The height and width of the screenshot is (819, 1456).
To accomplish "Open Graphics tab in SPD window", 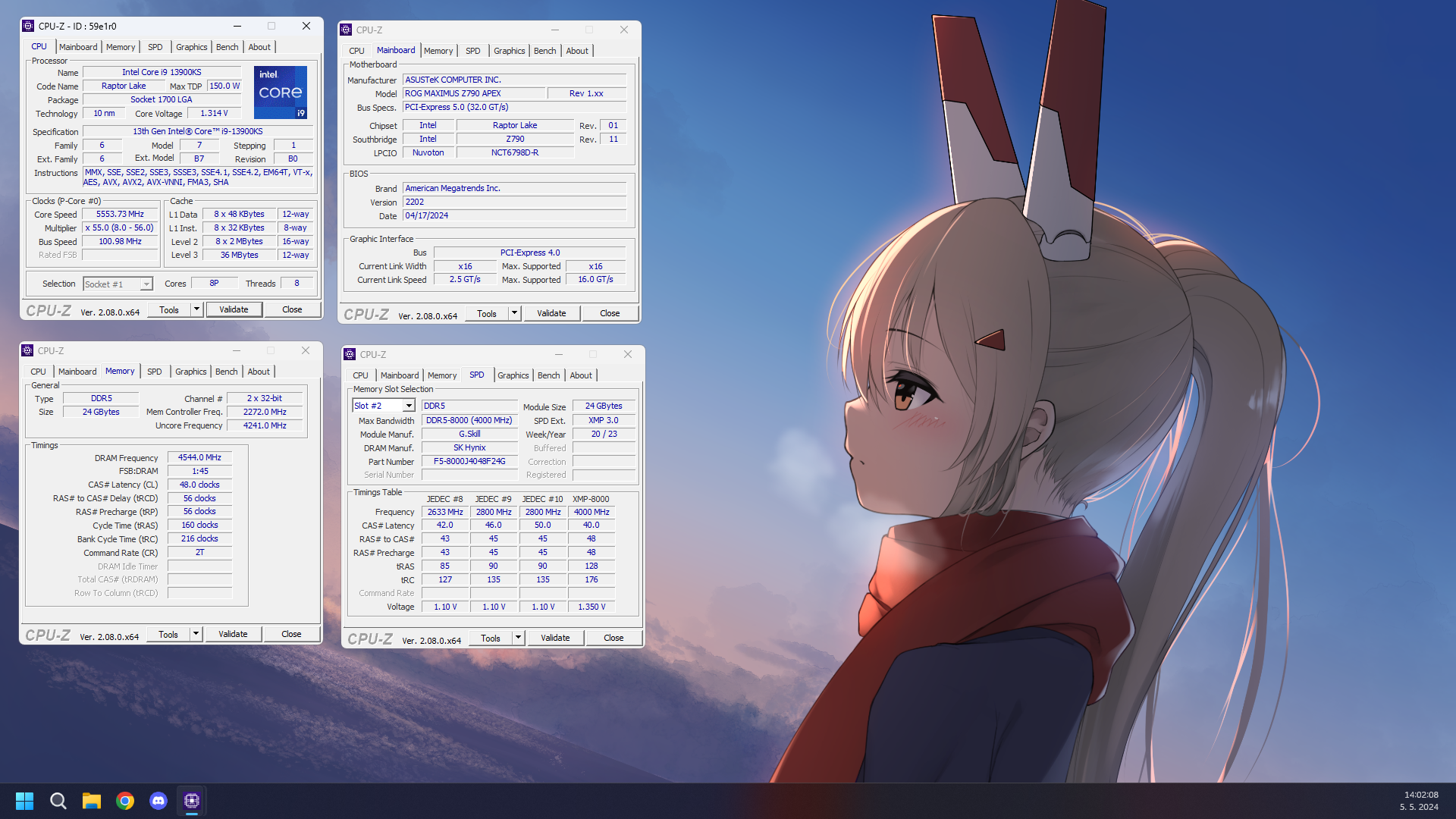I will tap(513, 375).
